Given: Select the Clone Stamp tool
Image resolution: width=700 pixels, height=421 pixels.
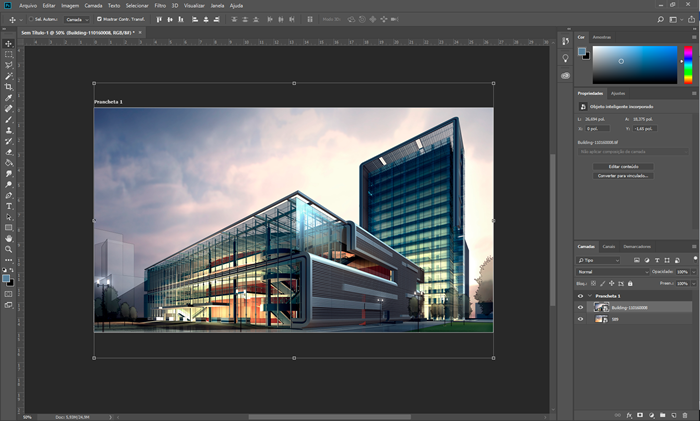Looking at the screenshot, I should pyautogui.click(x=8, y=130).
